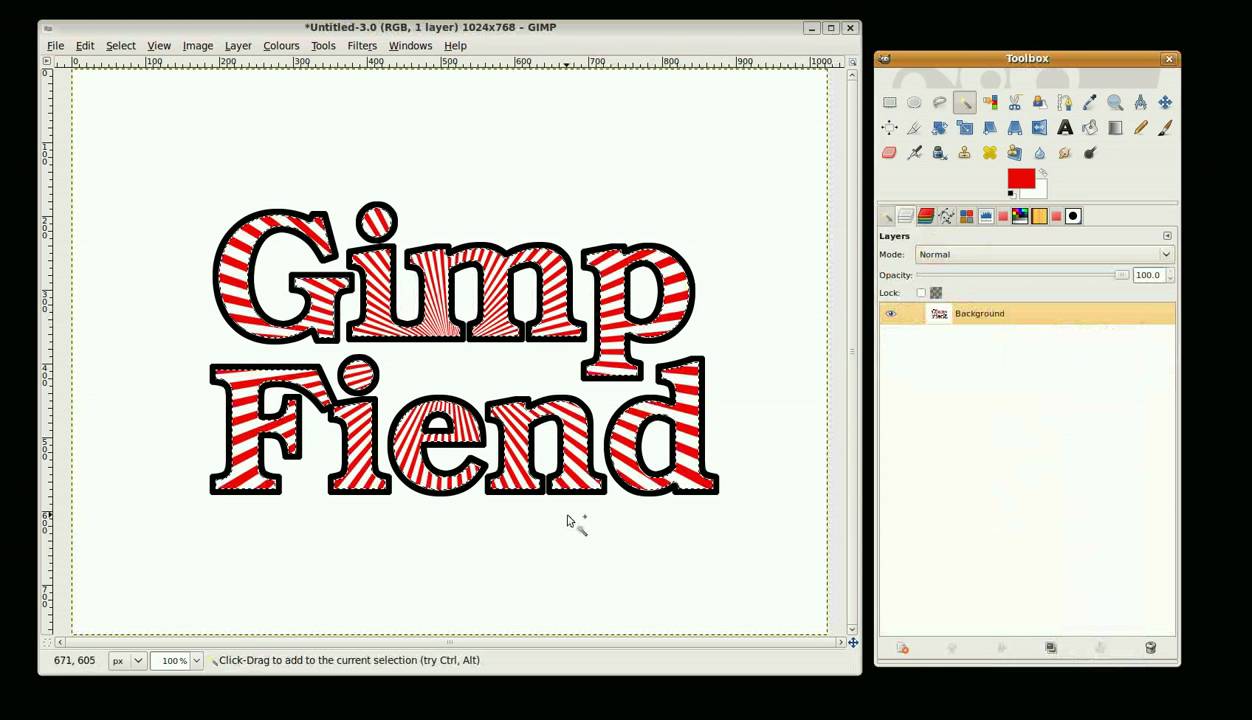Click the opacity value field 100.0
Screen dimensions: 1252x720
tap(1148, 275)
